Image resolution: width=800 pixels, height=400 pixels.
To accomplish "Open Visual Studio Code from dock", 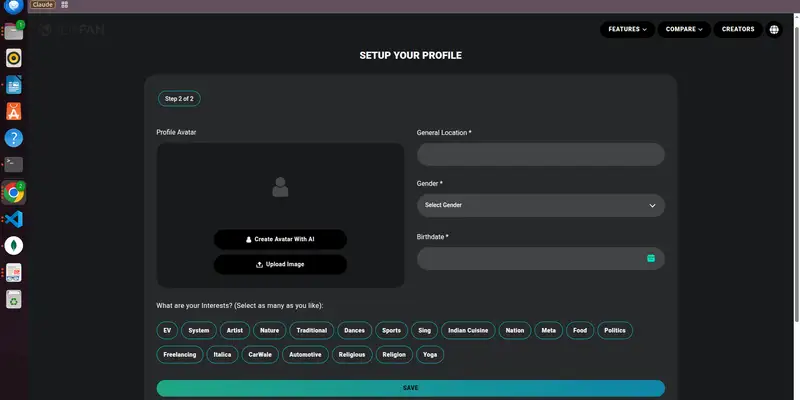I will [14, 219].
